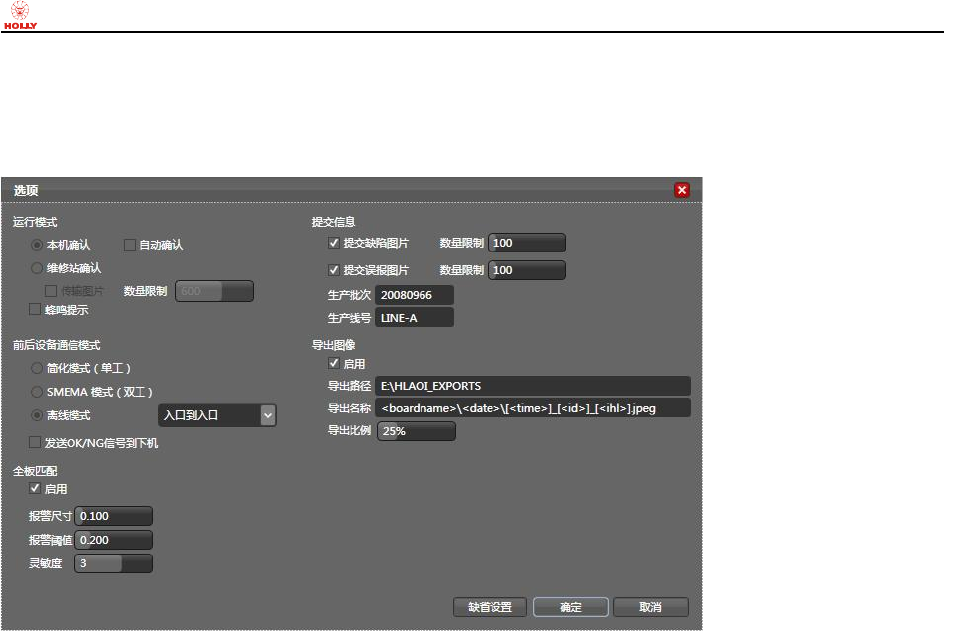Screen dimensions: 955x631
Task: Tick the 传输图片 checkbox
Action: click(x=51, y=291)
